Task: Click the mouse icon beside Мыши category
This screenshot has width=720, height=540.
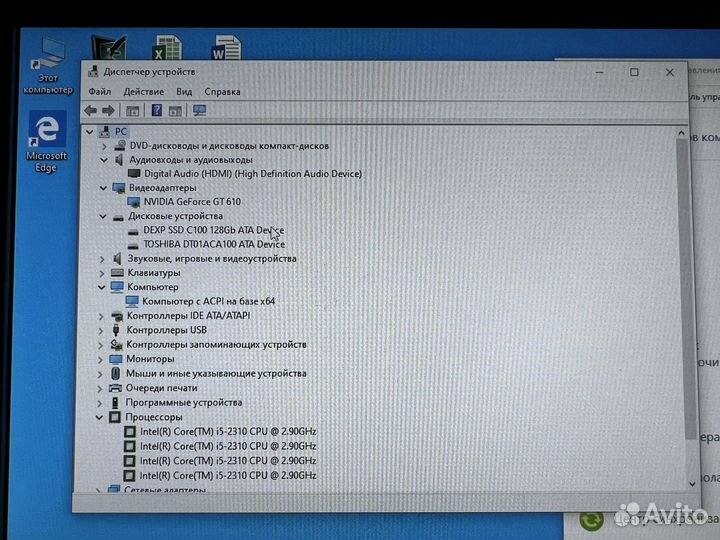Action: coord(115,374)
